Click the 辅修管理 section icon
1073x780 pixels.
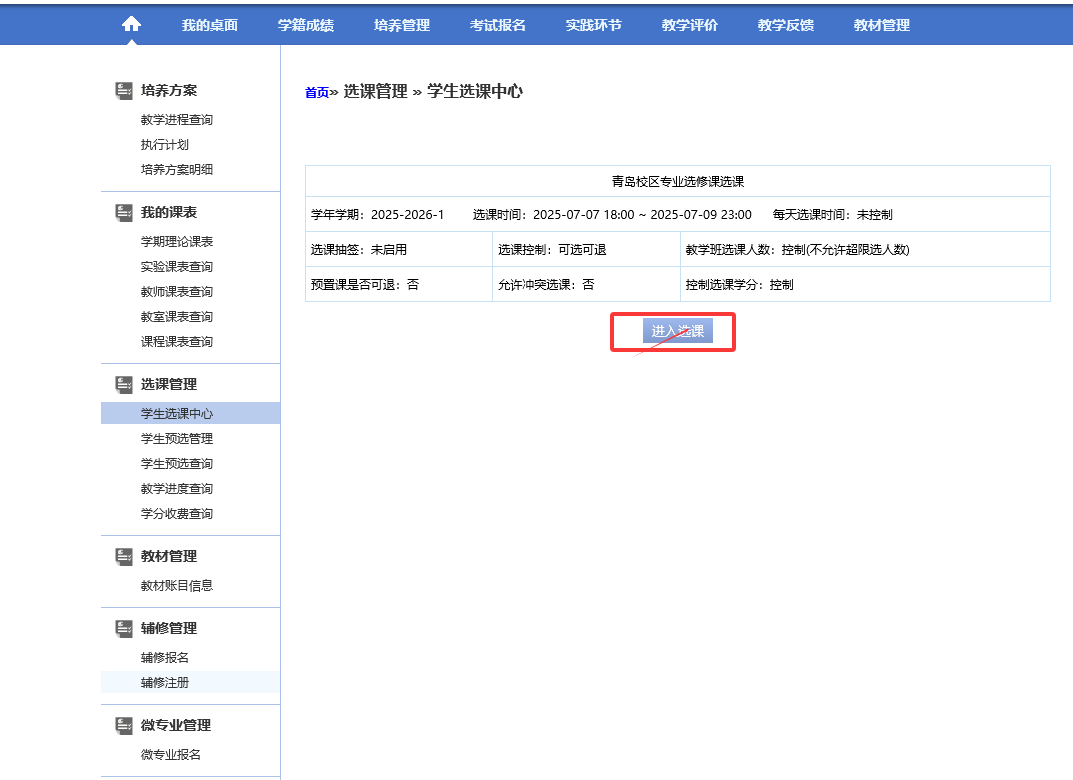pyautogui.click(x=124, y=628)
